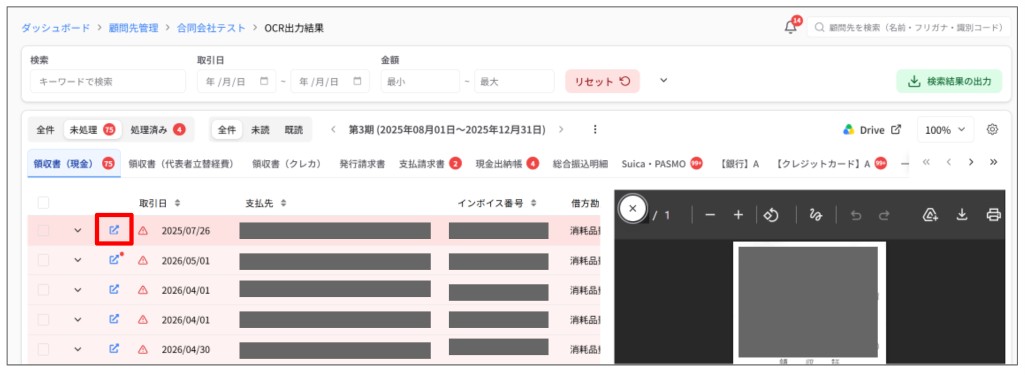Switch to 発行請求書 tab
1025x375 pixels.
362,163
